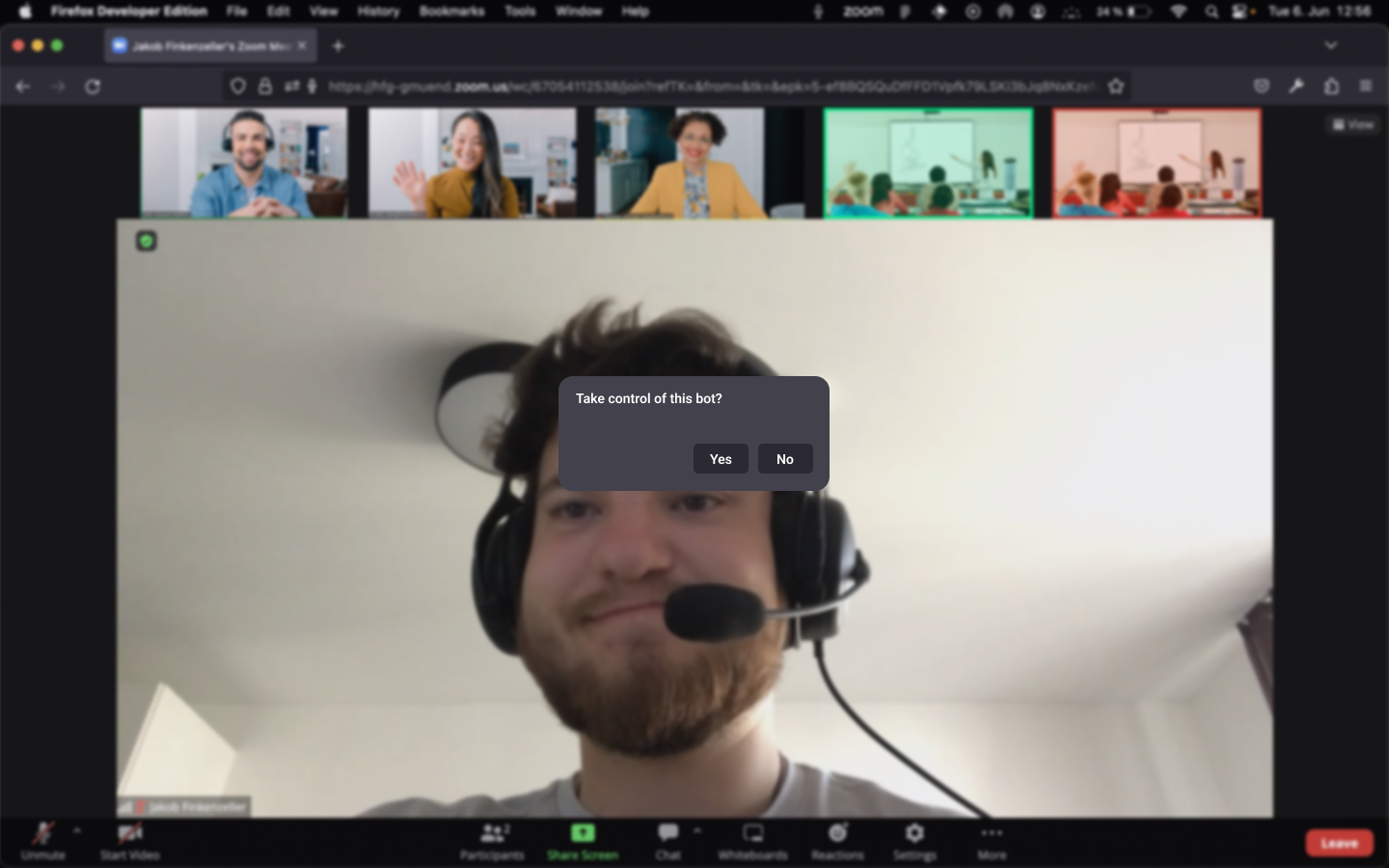This screenshot has height=868, width=1389.
Task: Open the List all tabs chevron
Action: 1331,45
